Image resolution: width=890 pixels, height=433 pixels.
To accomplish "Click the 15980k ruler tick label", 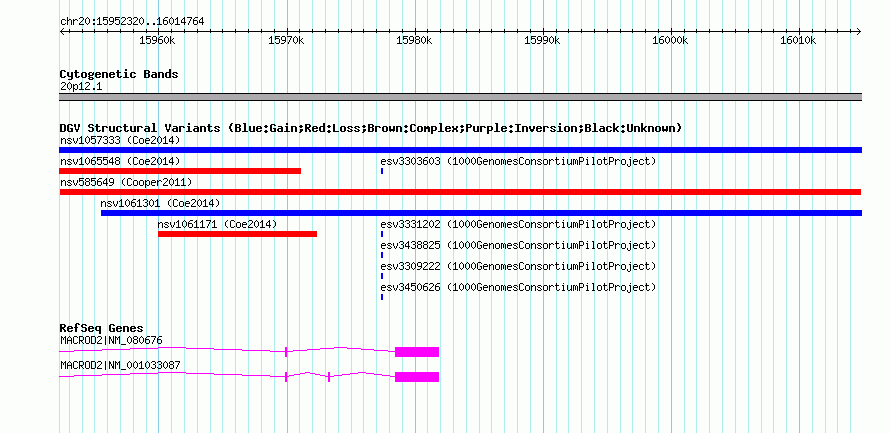I will click(x=414, y=40).
